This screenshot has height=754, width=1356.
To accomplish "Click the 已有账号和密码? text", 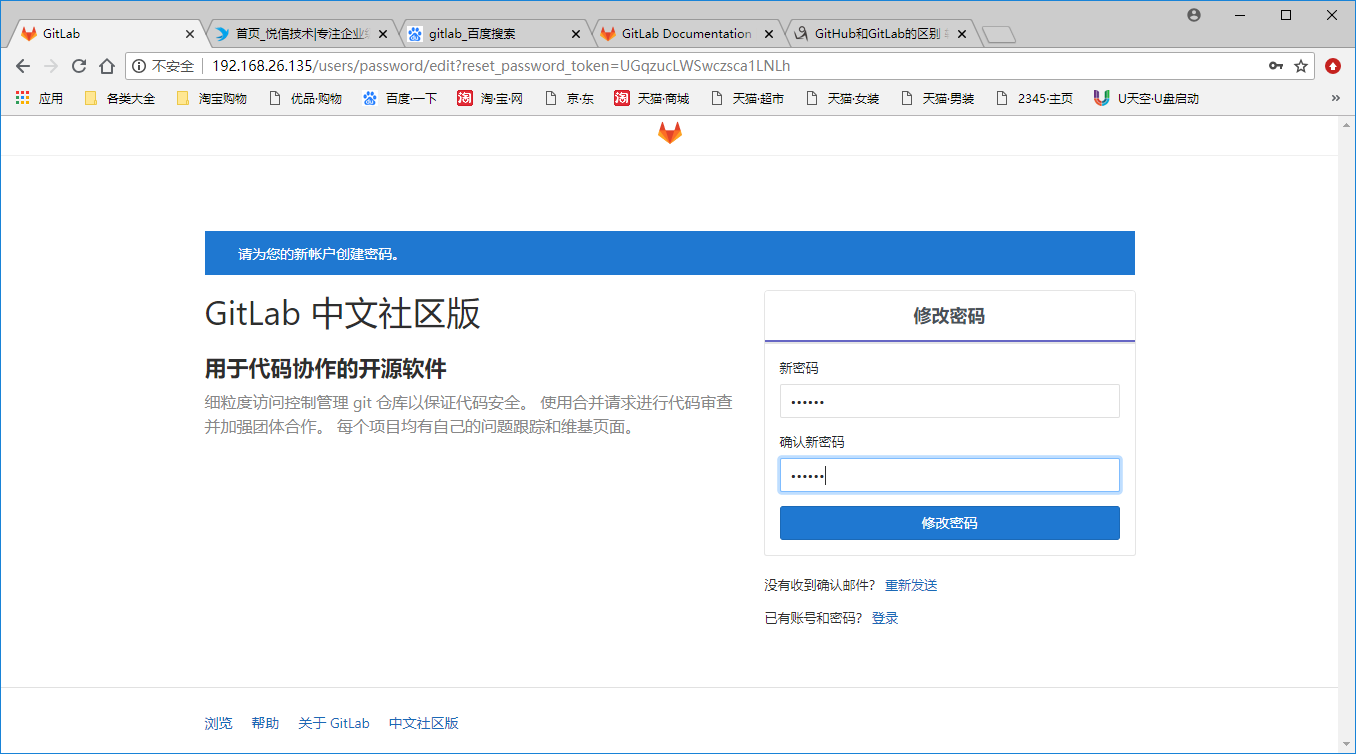I will [813, 618].
